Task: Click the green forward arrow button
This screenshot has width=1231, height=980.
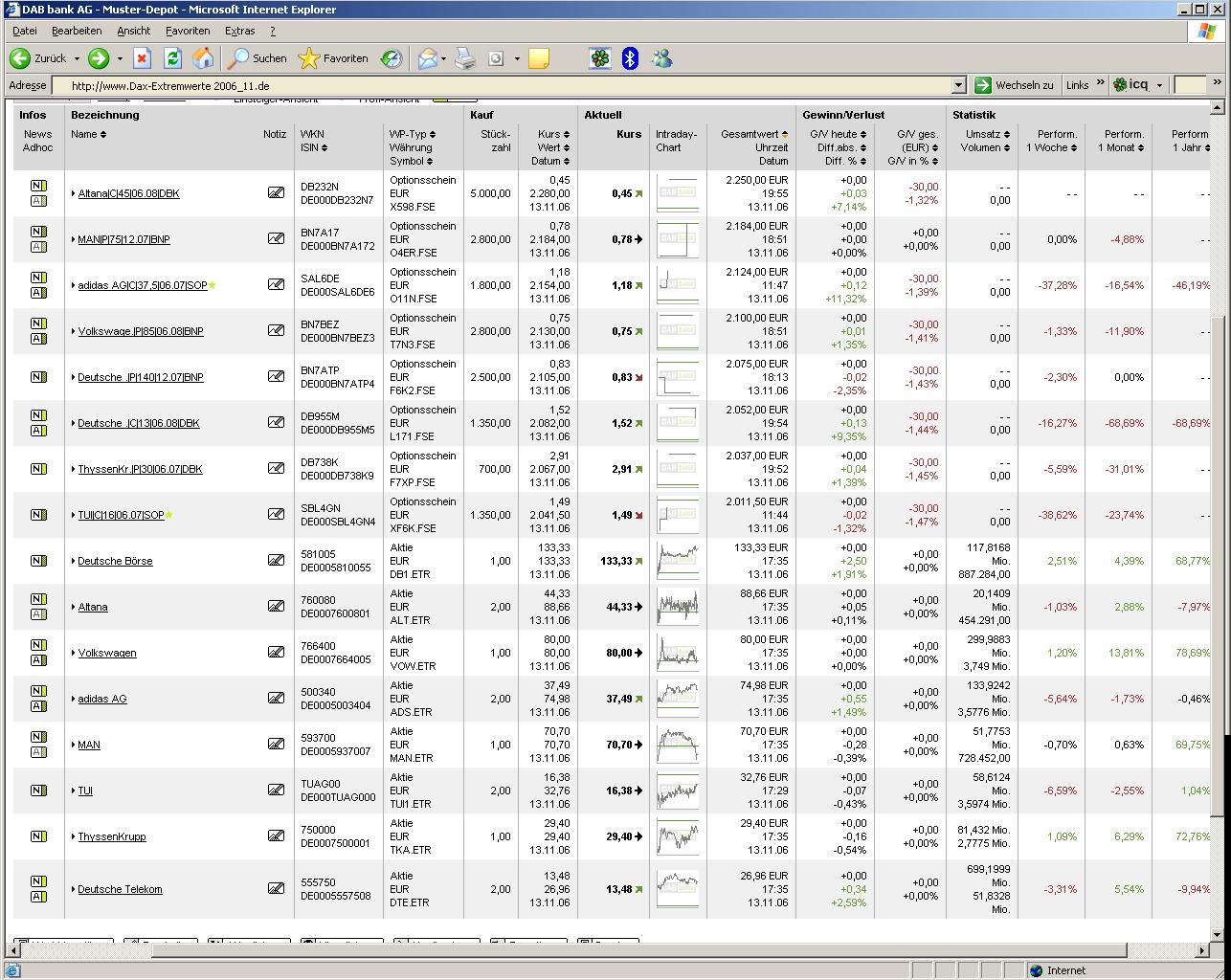Action: (x=99, y=58)
